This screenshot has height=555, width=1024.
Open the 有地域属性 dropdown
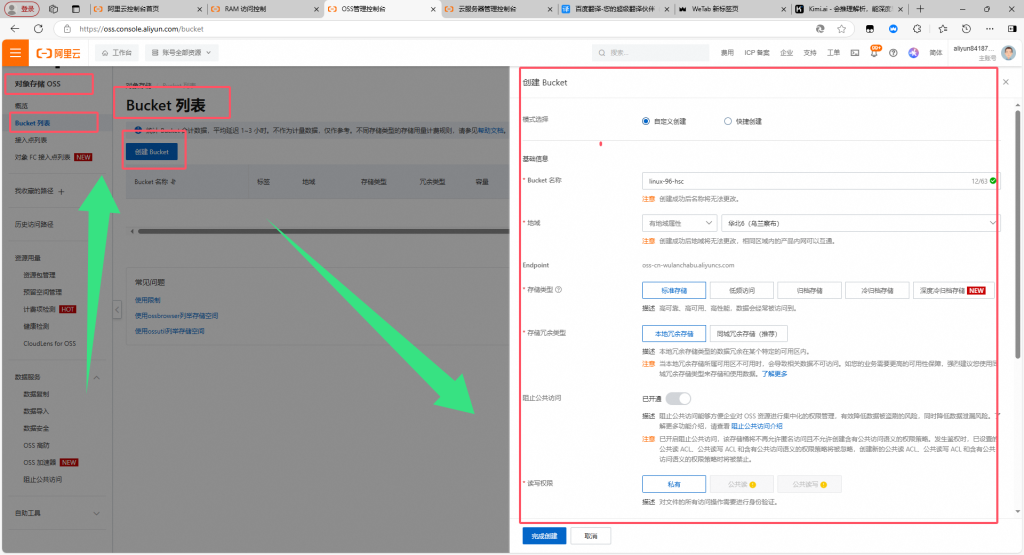(x=679, y=223)
